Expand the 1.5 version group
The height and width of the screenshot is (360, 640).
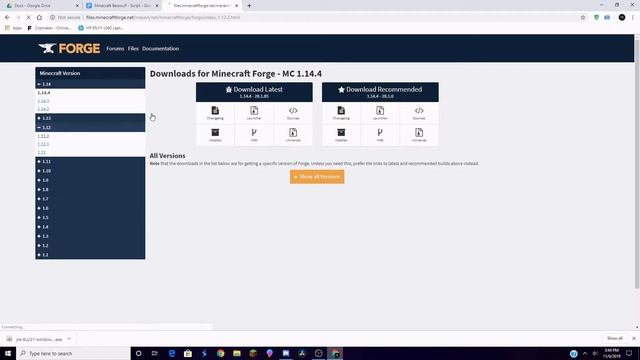[90, 218]
